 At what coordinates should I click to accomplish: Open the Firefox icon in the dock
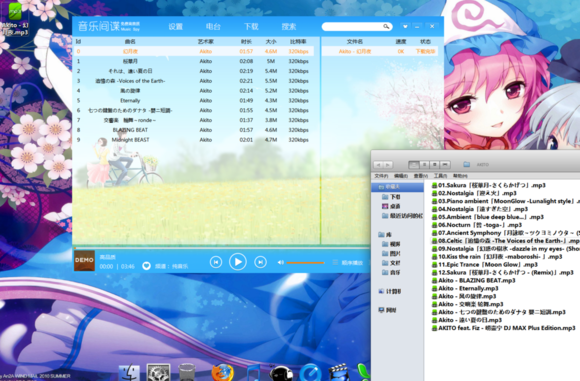(222, 372)
